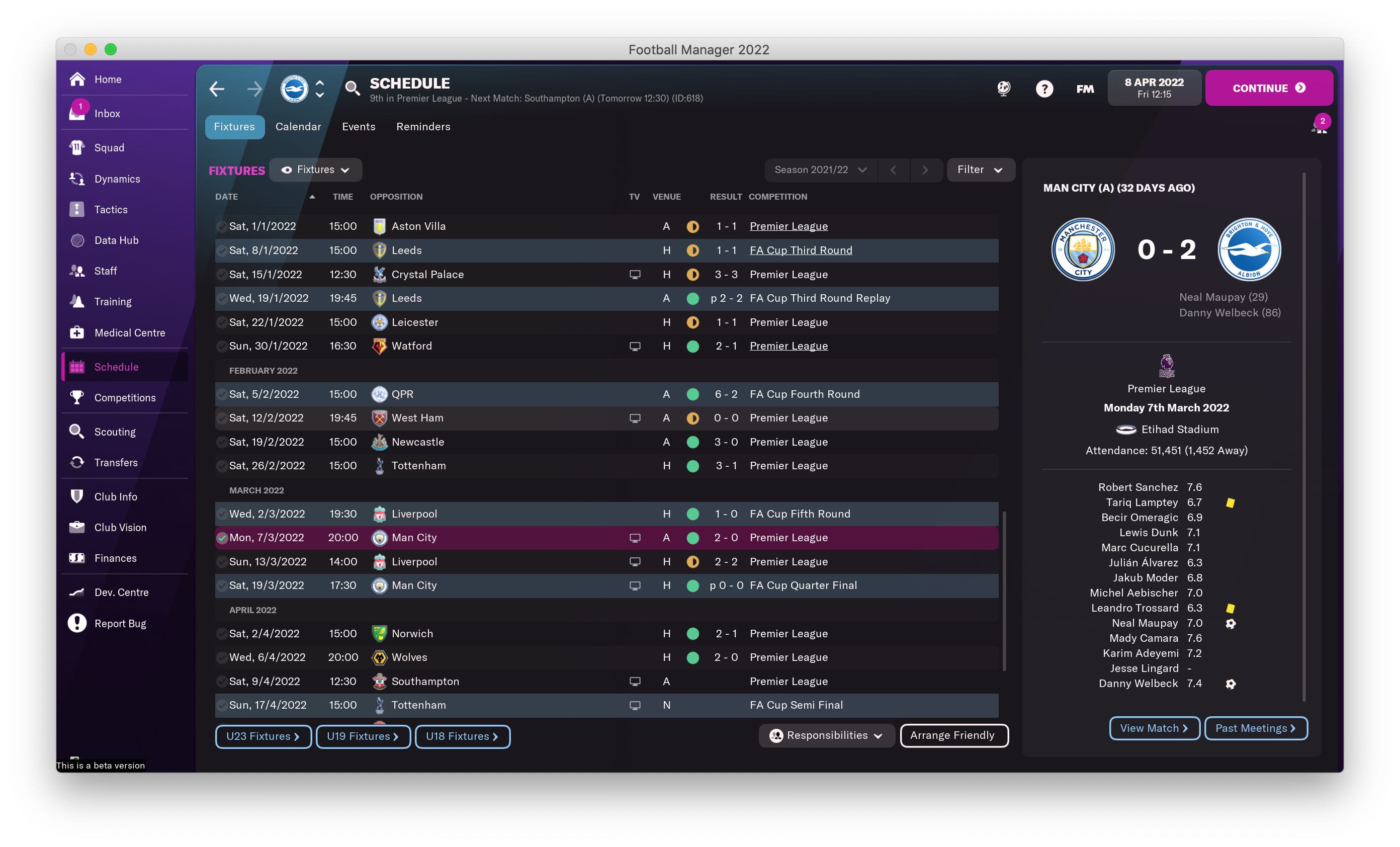The width and height of the screenshot is (1400, 847).
Task: Go to previous season with left chevron
Action: pos(893,170)
